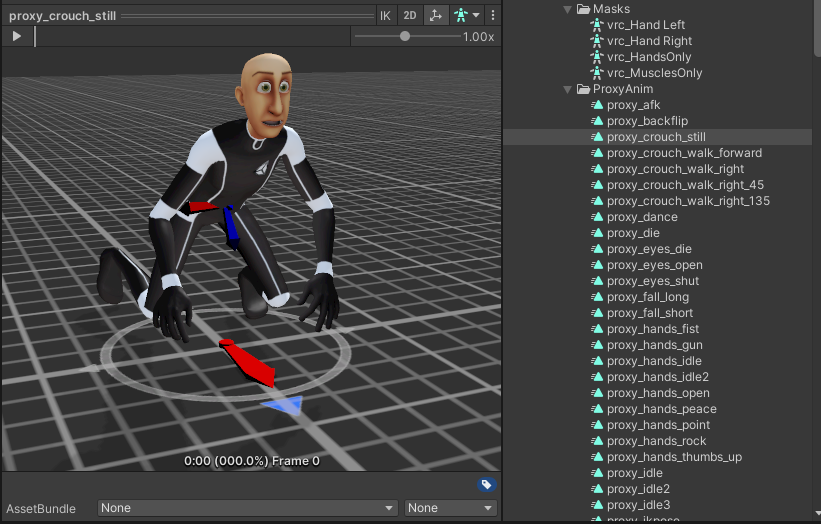Click the proxy_dance clip icon
This screenshot has width=821, height=524.
(597, 217)
